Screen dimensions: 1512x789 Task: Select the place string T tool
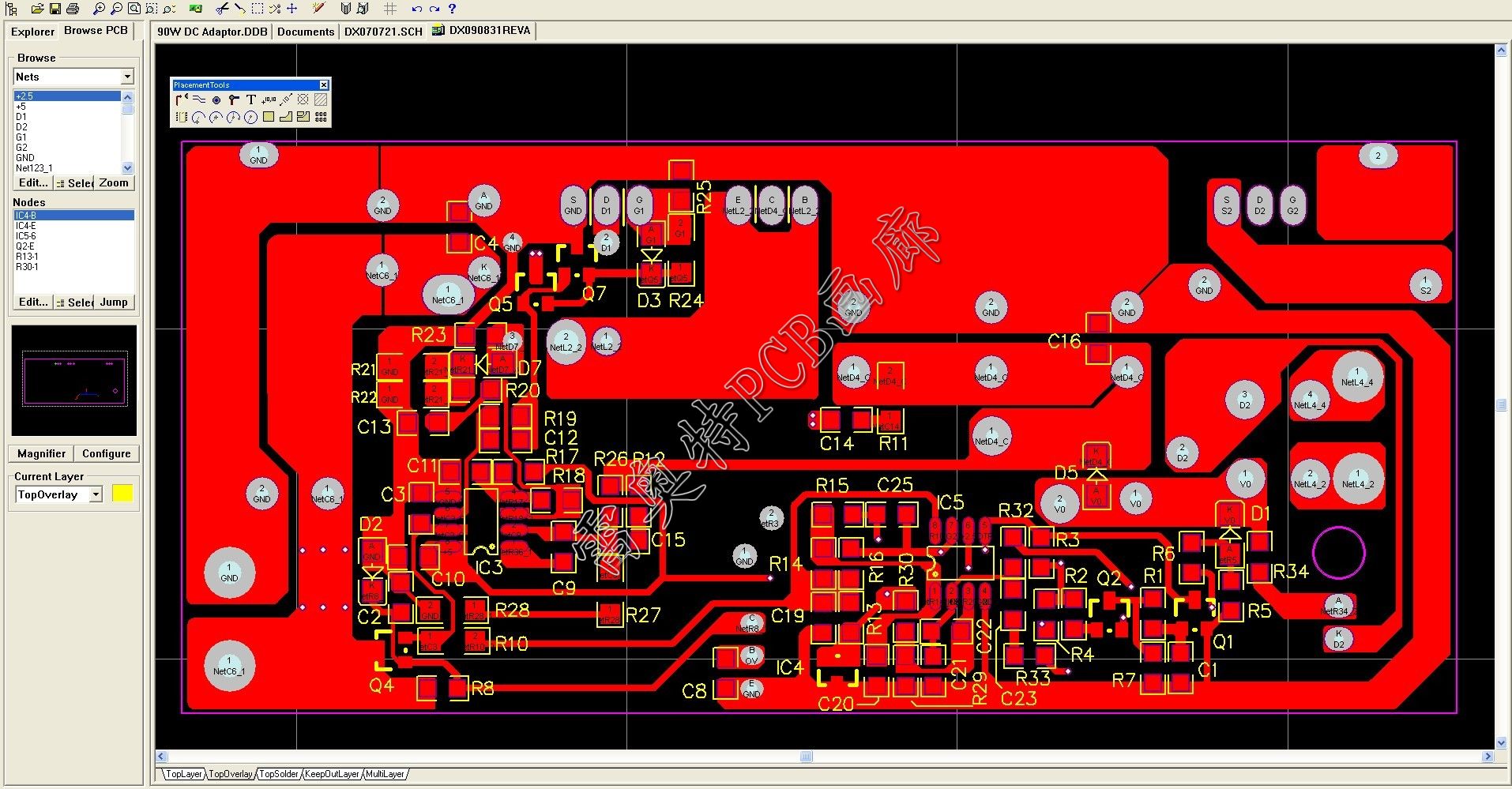coord(251,100)
